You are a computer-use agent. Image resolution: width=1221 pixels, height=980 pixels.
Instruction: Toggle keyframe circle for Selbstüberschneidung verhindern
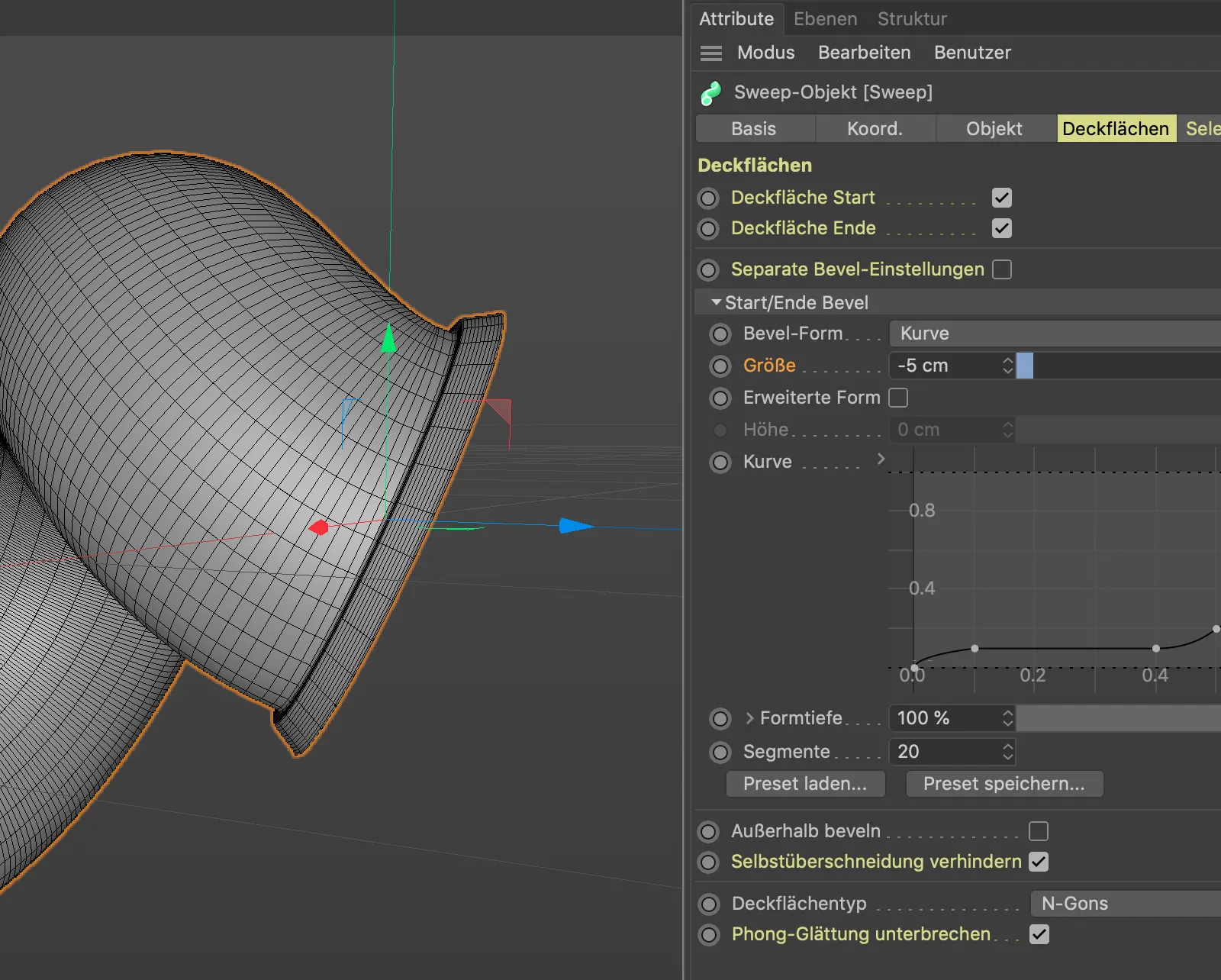click(x=709, y=862)
